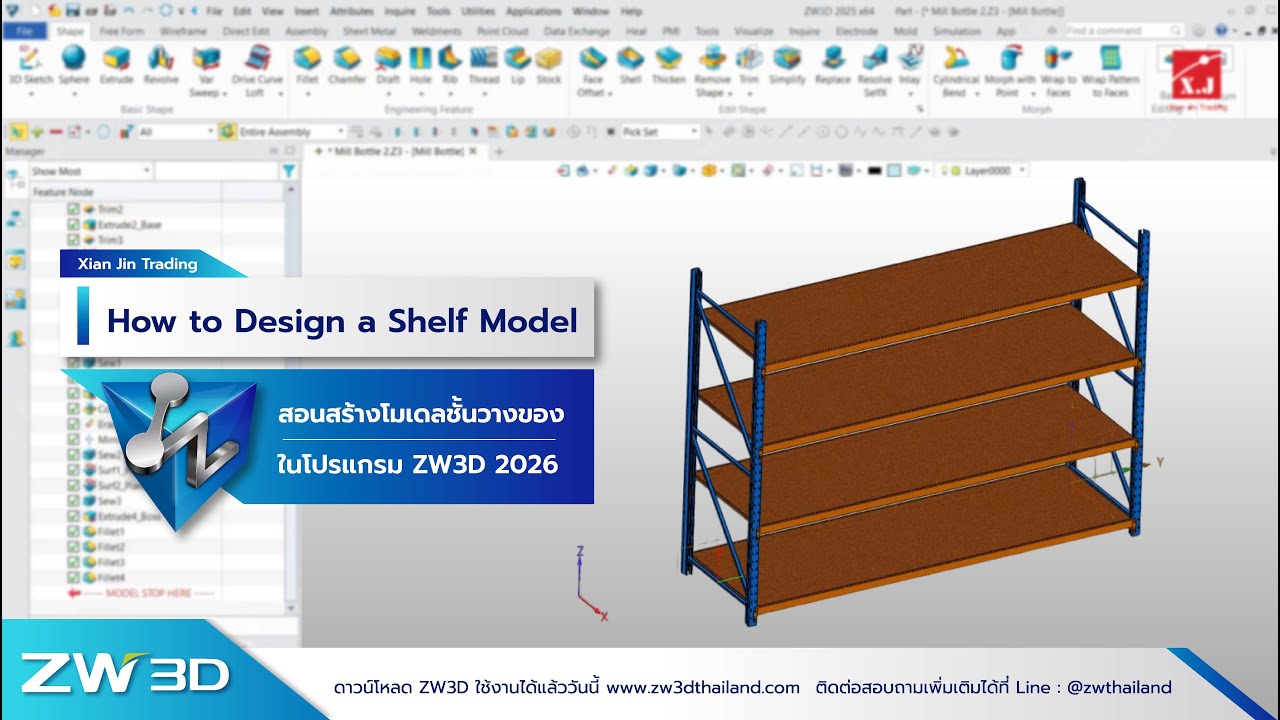This screenshot has width=1280, height=720.
Task: Open the Insert menu
Action: [306, 11]
